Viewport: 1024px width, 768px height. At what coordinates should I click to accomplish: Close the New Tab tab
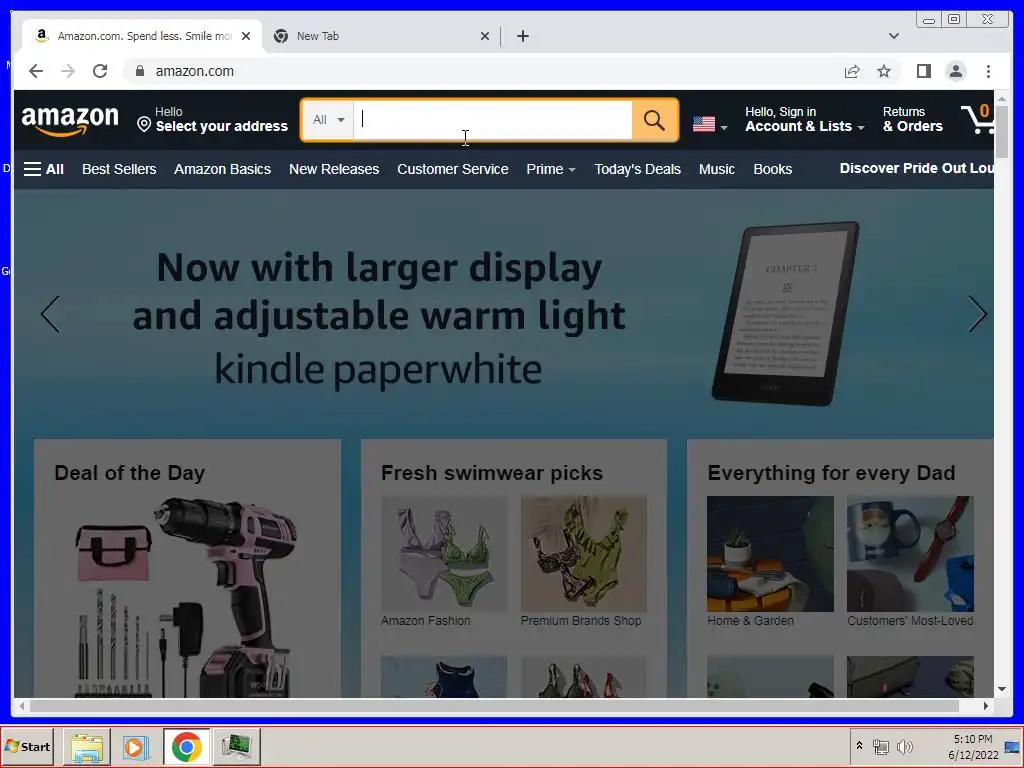485,36
